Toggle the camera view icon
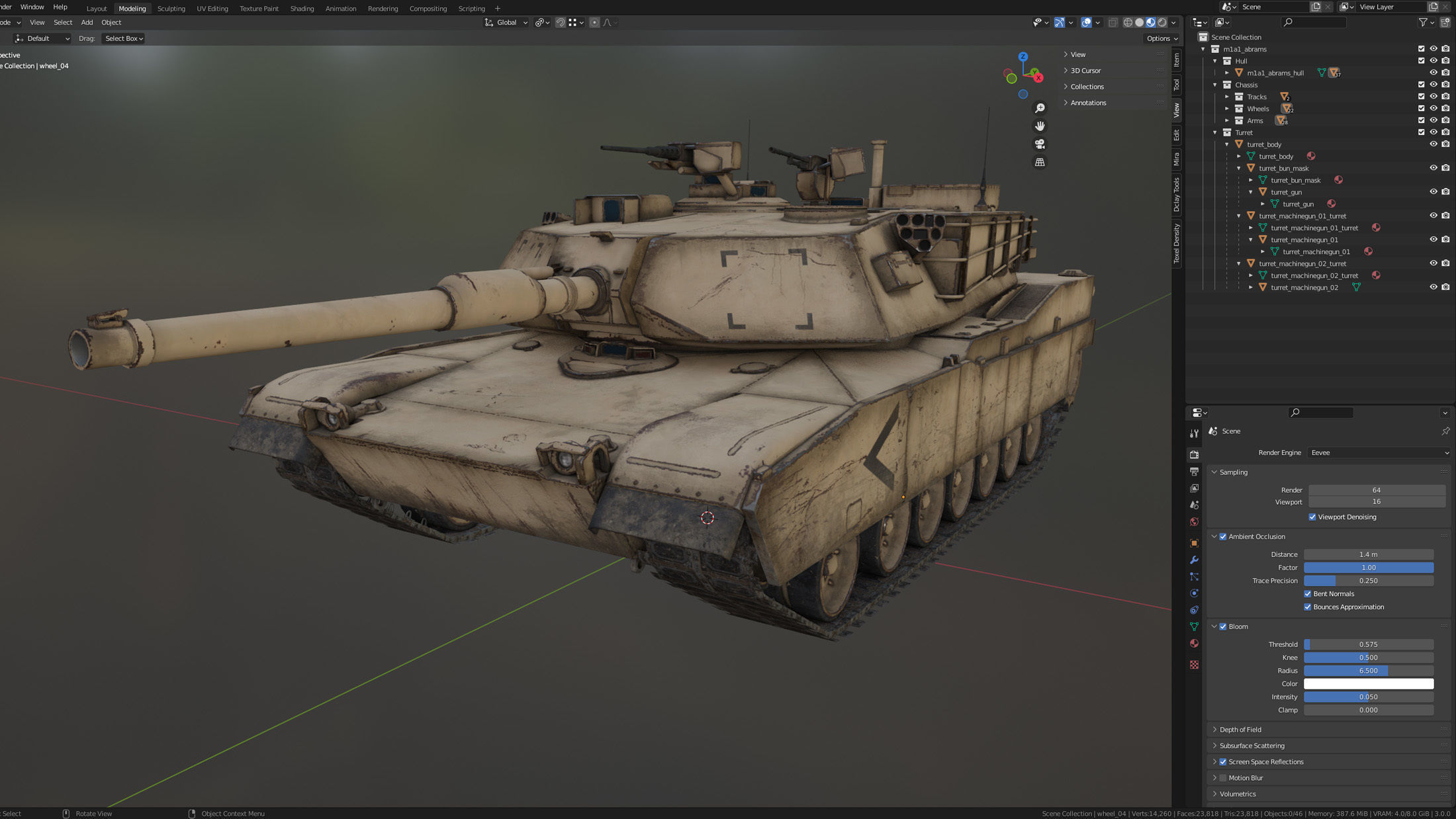This screenshot has height=819, width=1456. coord(1040,144)
